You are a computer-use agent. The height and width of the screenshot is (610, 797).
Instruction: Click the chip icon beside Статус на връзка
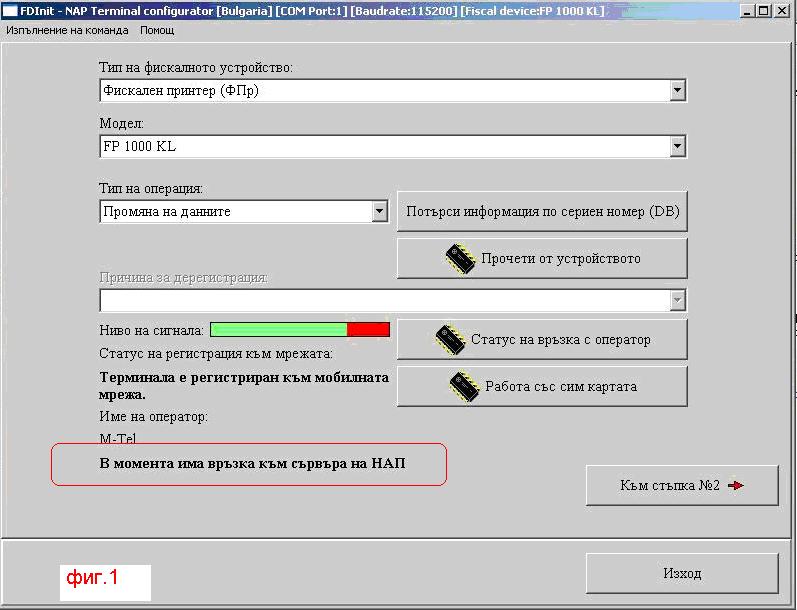pyautogui.click(x=450, y=340)
